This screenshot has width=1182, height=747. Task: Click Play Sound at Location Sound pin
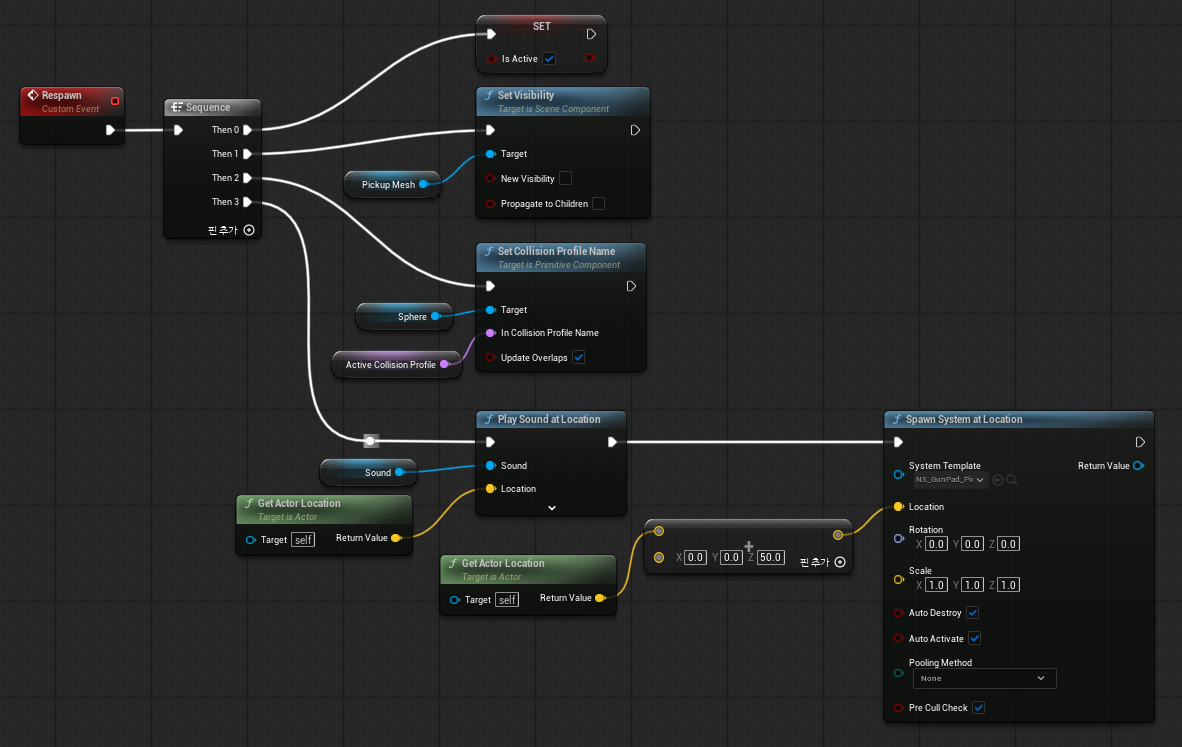[x=491, y=466]
